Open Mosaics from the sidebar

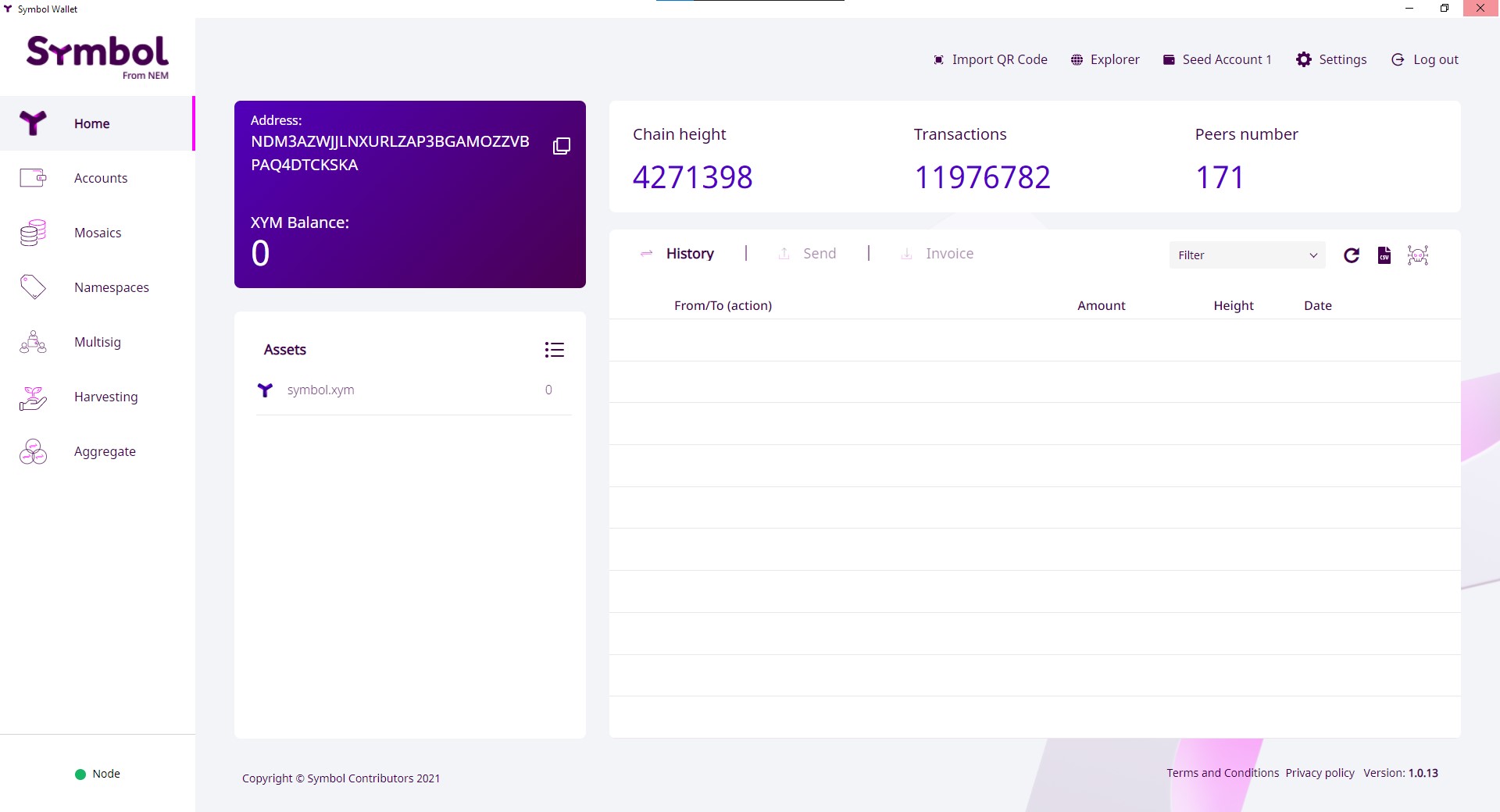pyautogui.click(x=98, y=233)
